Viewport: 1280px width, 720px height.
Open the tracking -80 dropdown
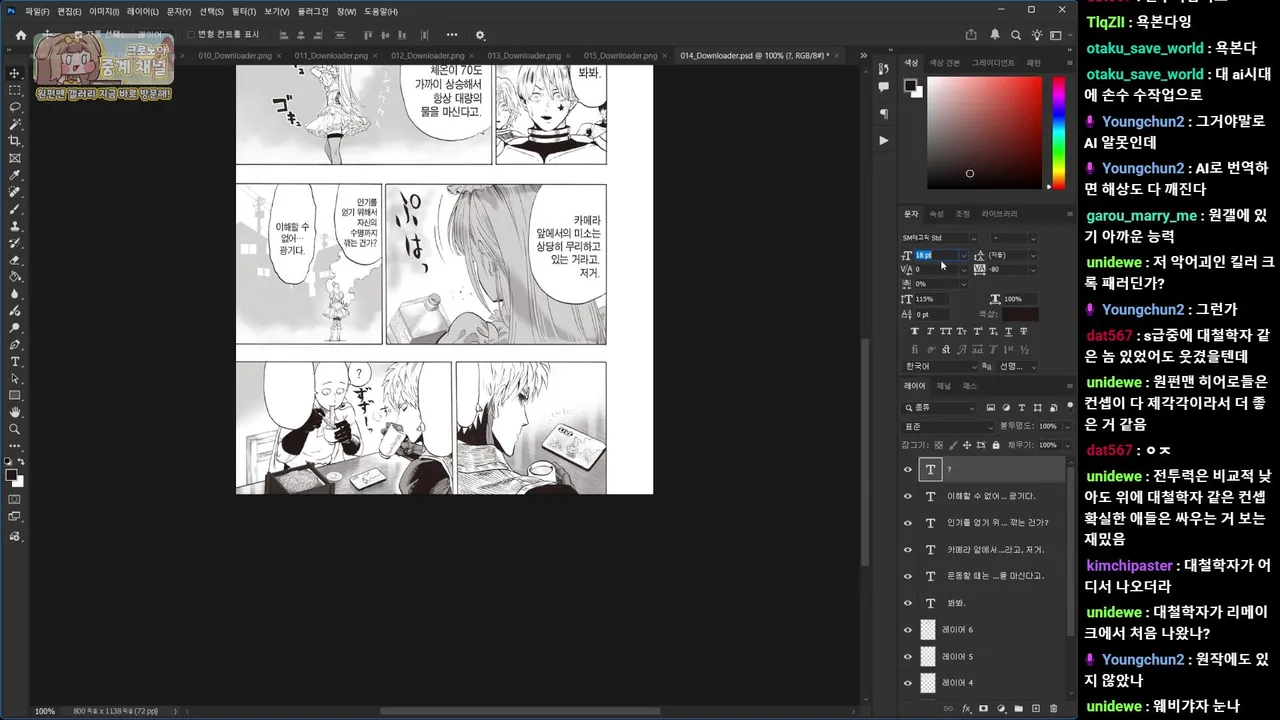click(x=1033, y=269)
